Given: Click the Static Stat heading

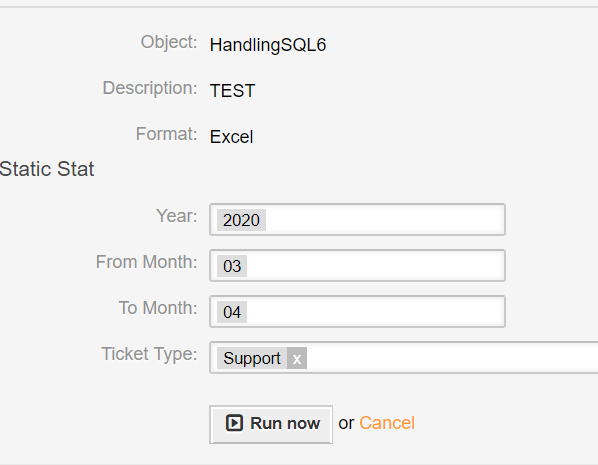Looking at the screenshot, I should point(47,169).
